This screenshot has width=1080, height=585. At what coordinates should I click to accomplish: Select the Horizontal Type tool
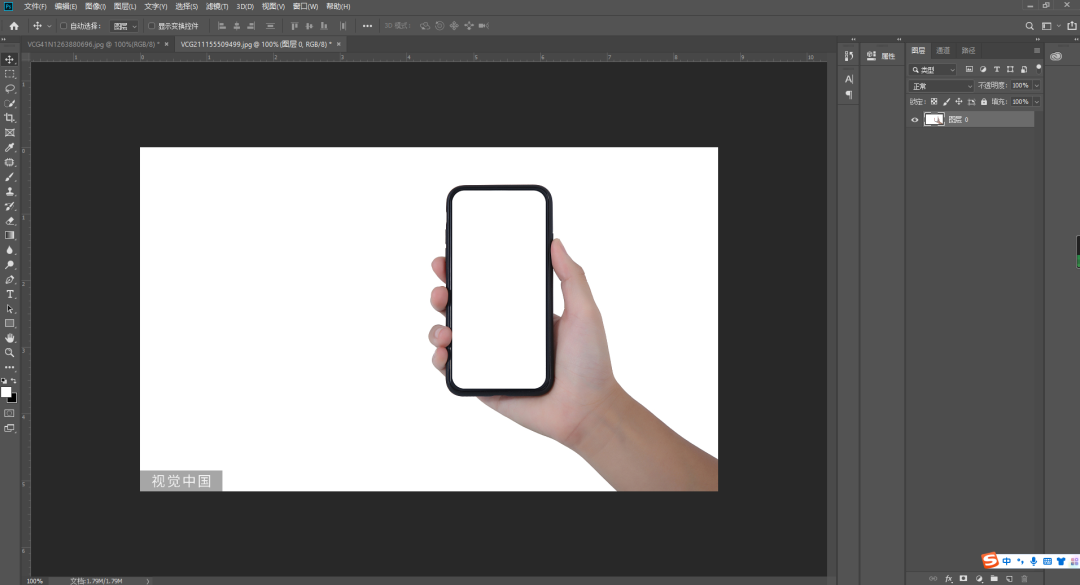point(10,294)
